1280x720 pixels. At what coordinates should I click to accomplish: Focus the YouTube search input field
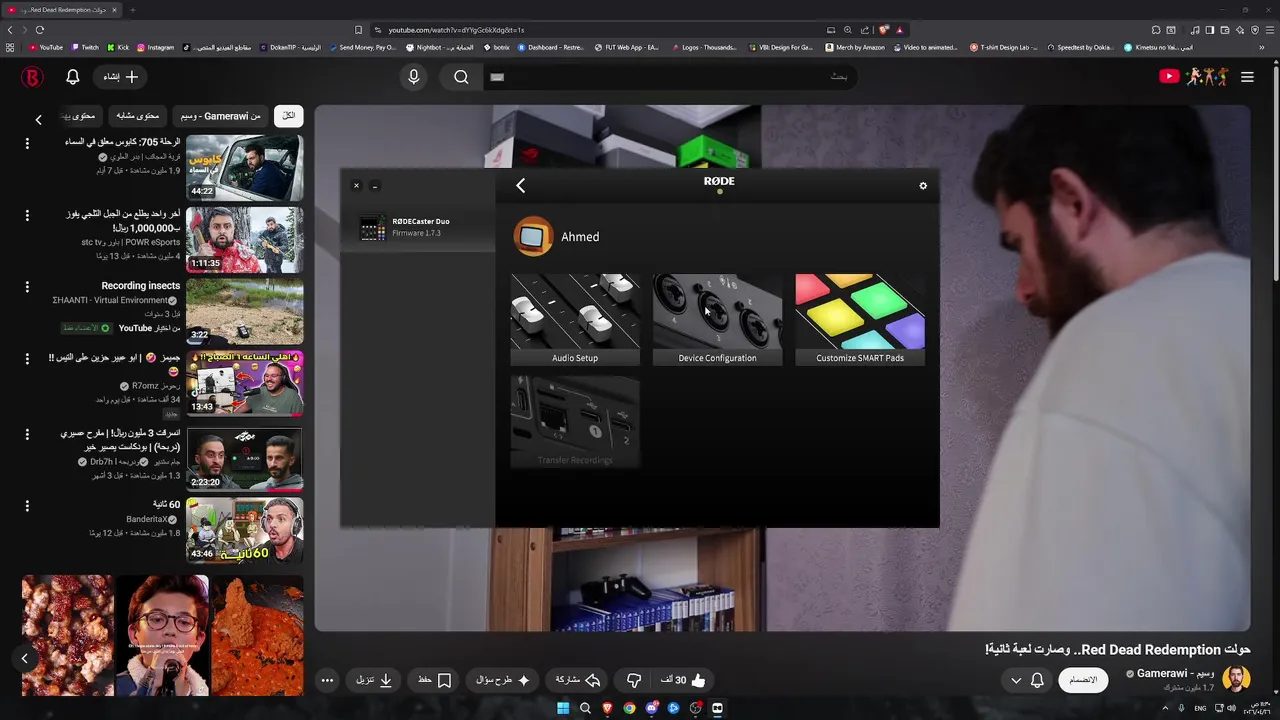click(670, 77)
